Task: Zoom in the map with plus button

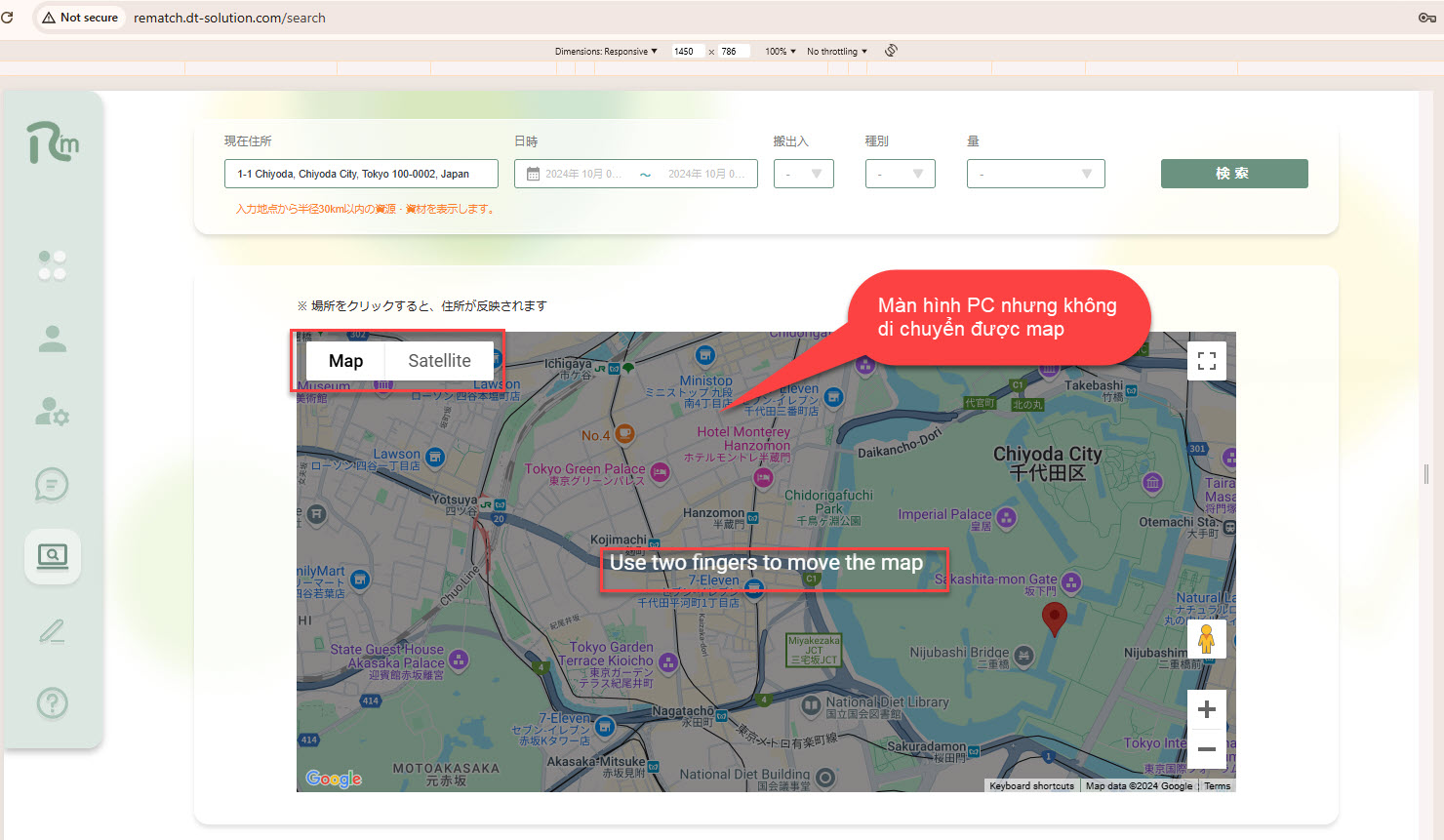Action: click(1207, 709)
